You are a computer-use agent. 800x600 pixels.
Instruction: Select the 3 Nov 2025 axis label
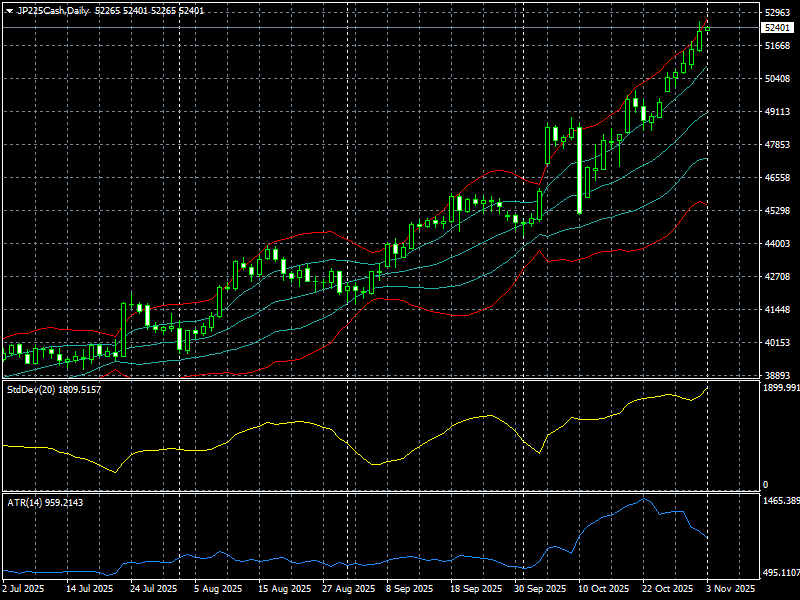click(729, 589)
